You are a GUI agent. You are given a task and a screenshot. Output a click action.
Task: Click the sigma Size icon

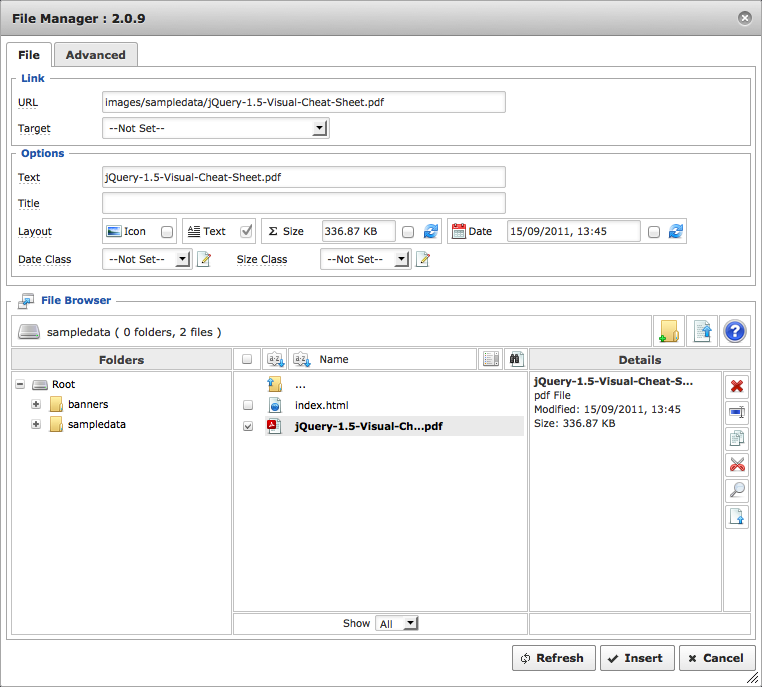point(273,231)
